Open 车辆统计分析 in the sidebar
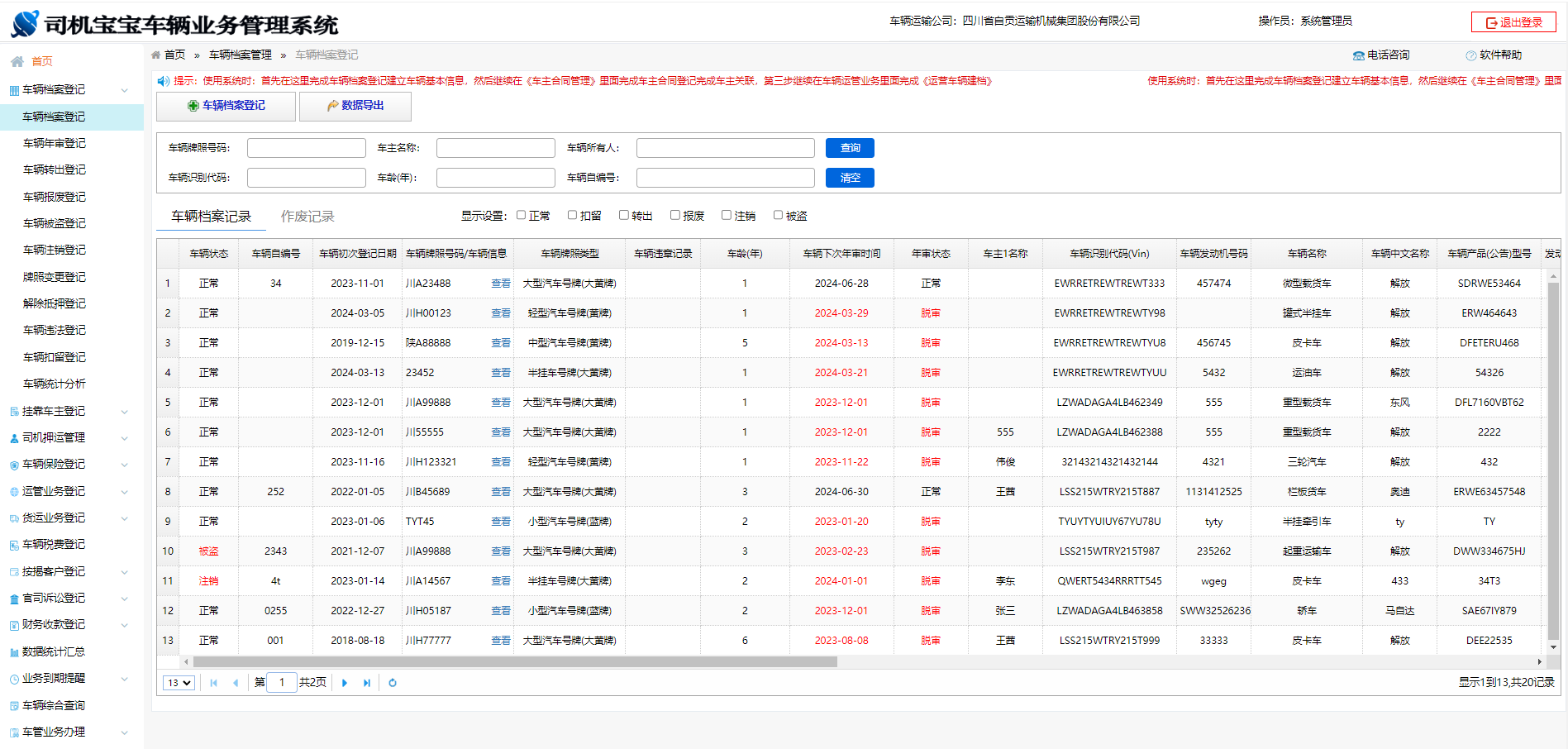 tap(55, 384)
